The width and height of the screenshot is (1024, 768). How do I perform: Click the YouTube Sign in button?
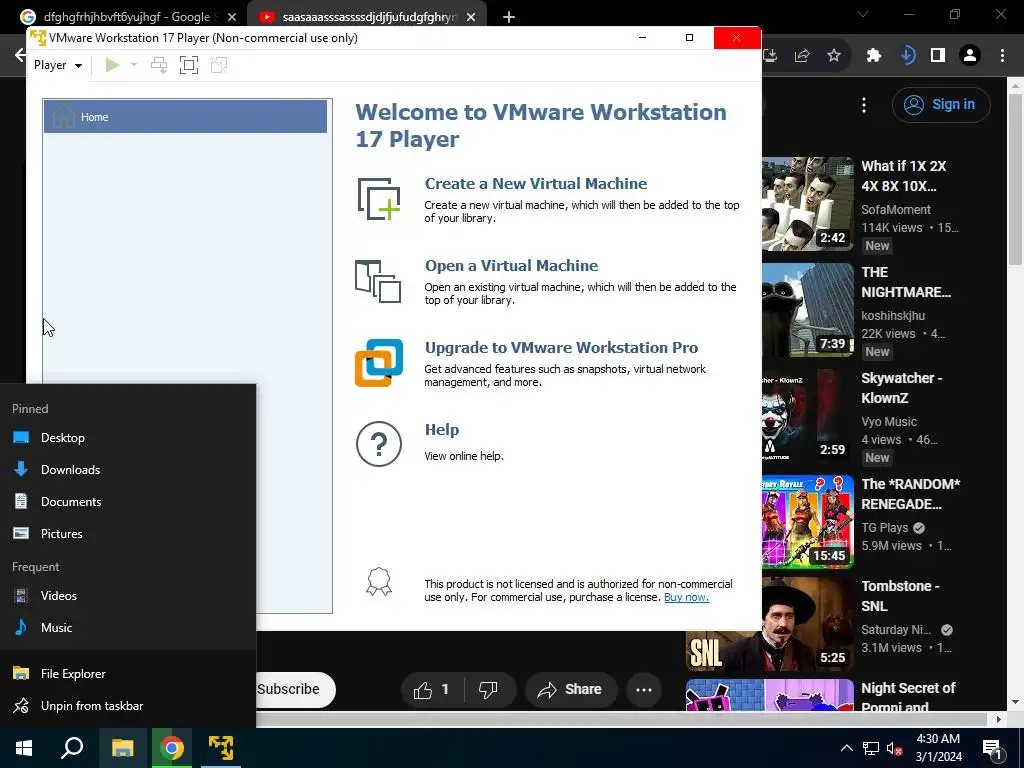[x=941, y=104]
